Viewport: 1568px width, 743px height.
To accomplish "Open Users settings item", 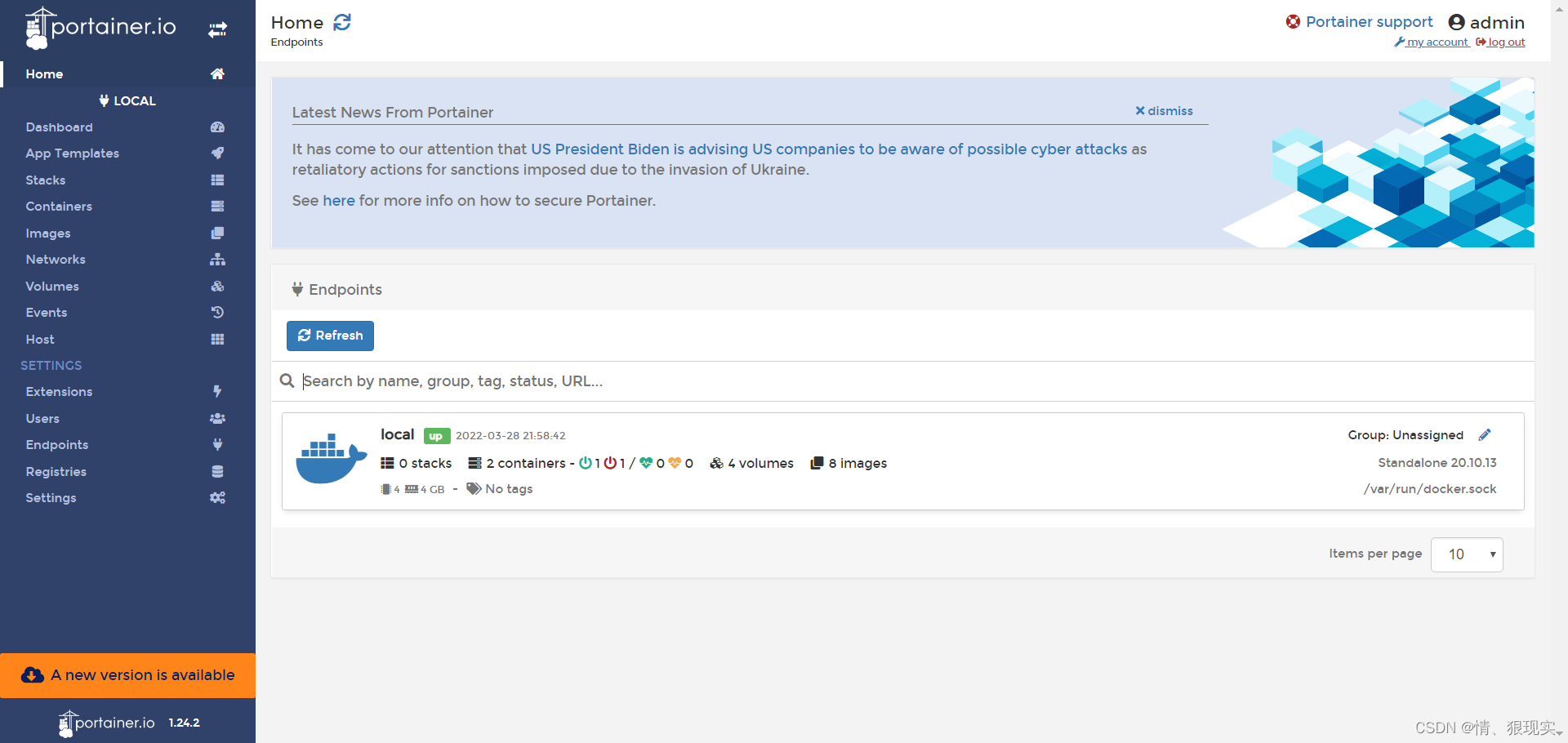I will pos(42,418).
